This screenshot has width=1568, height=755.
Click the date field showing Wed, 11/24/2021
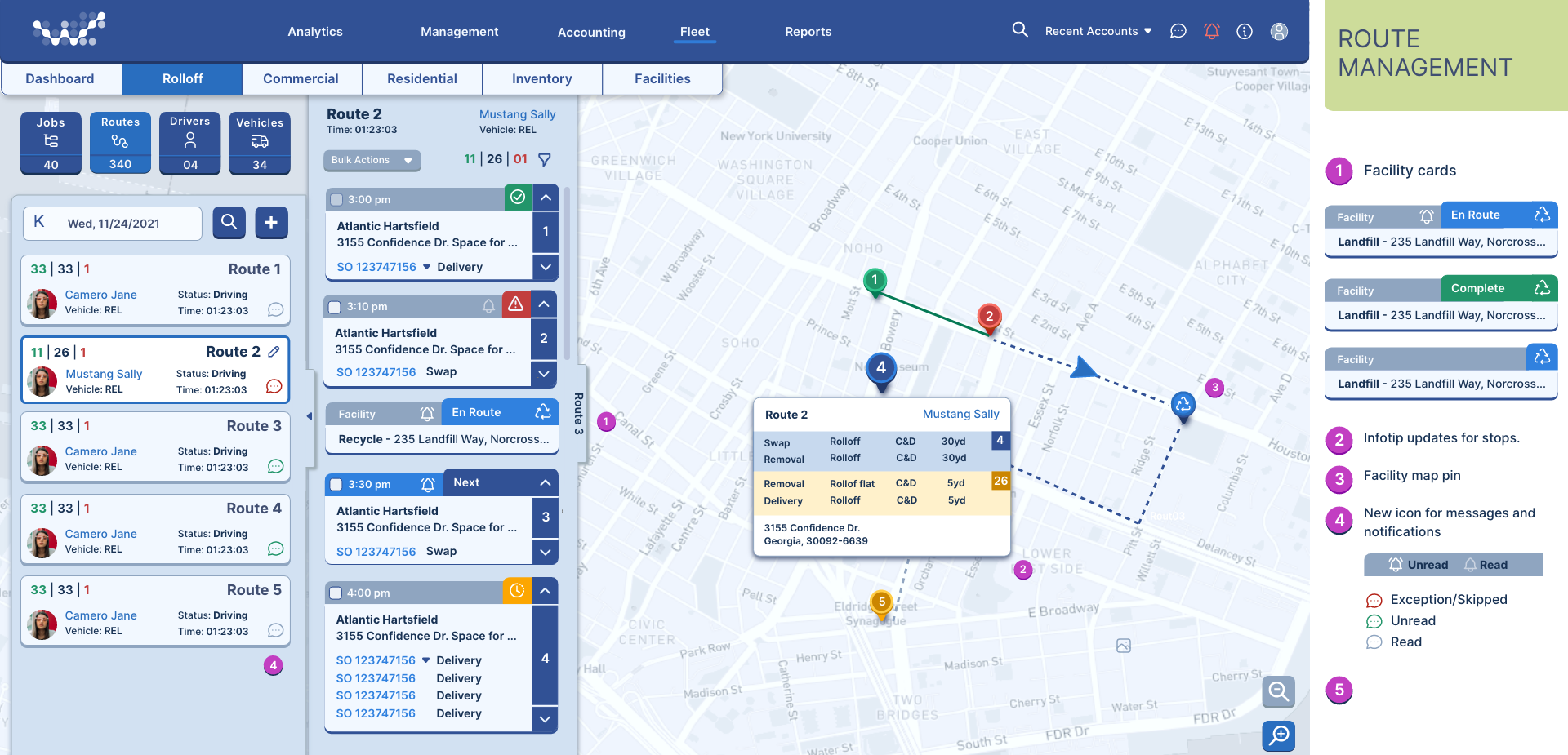click(x=114, y=224)
